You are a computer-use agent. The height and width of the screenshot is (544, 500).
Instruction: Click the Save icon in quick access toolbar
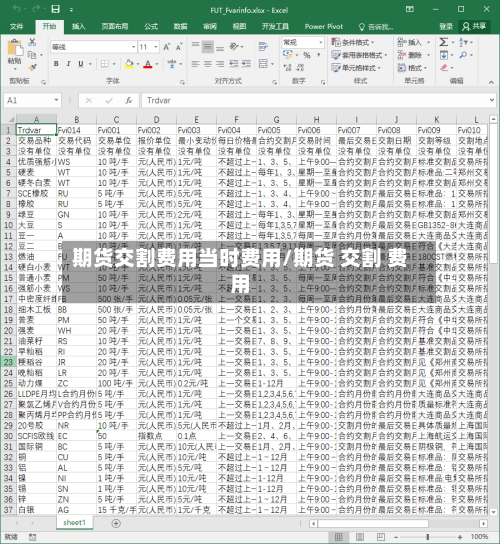tap(56, 9)
